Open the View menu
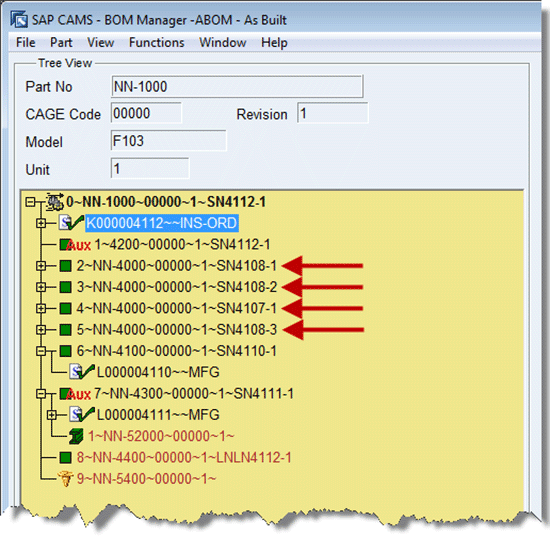The image size is (550, 537). point(100,42)
